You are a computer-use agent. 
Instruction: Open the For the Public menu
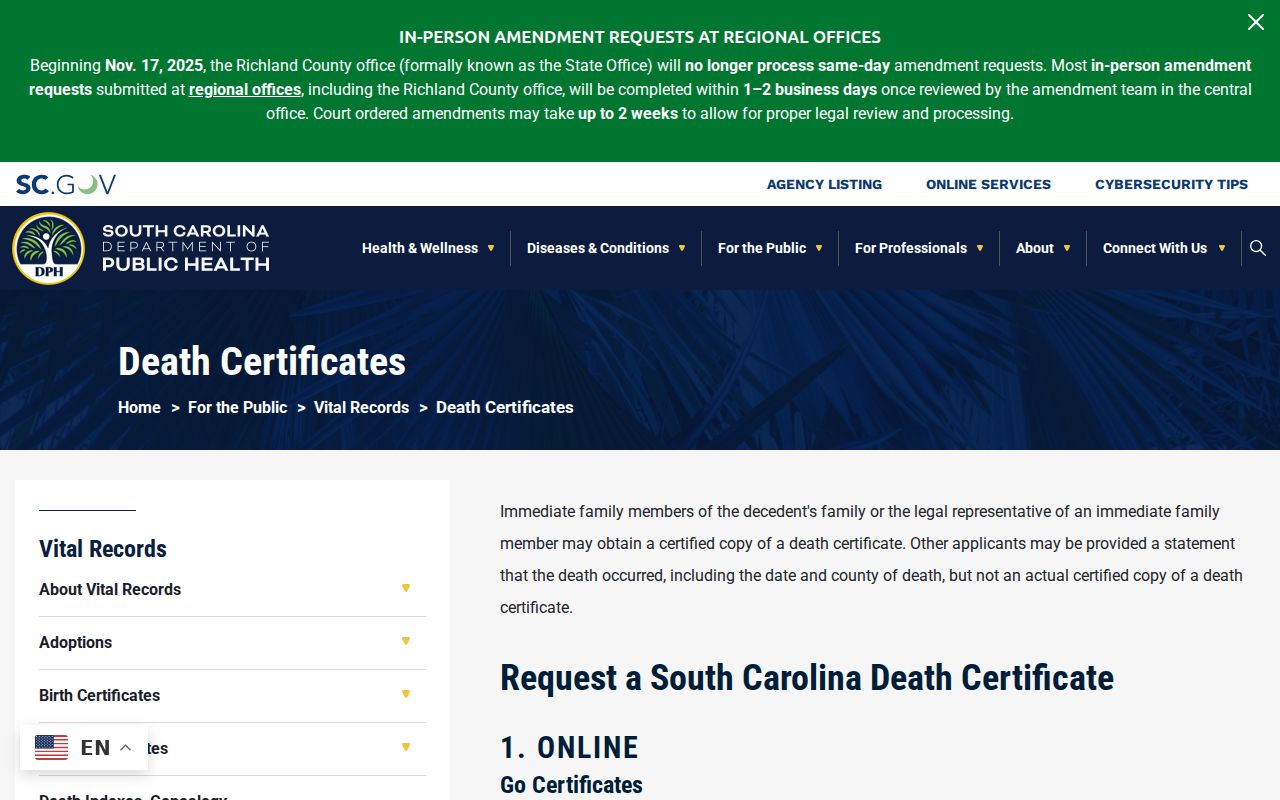click(770, 248)
